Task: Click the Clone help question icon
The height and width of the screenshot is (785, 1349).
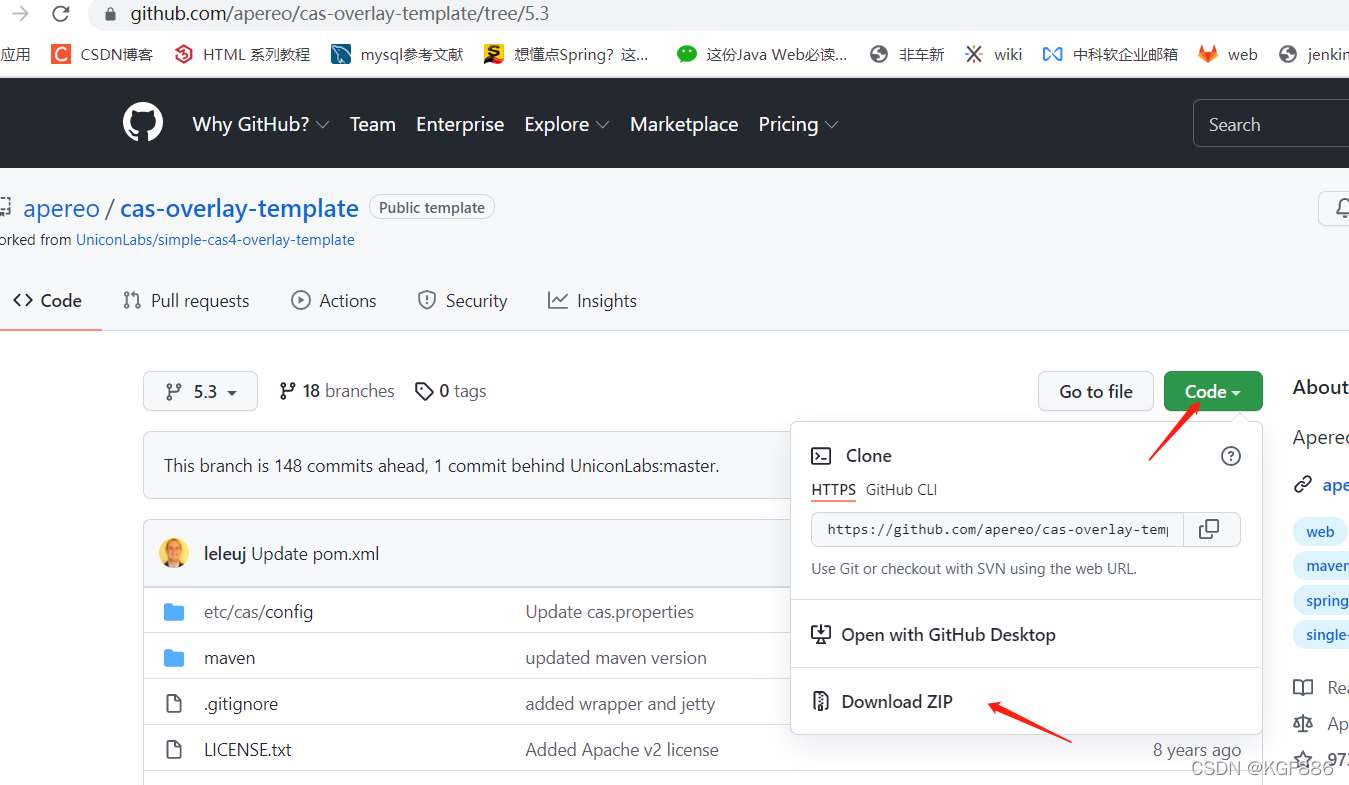Action: 1231,456
